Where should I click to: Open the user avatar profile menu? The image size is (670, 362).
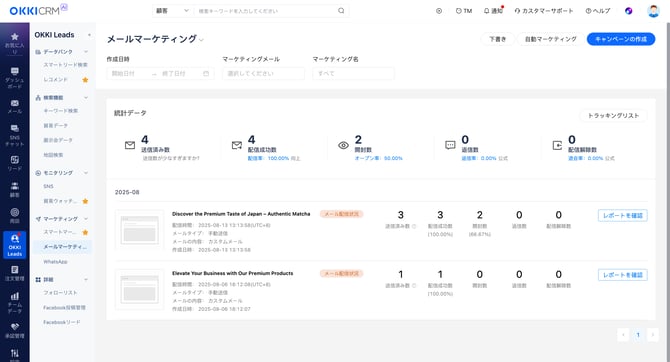(653, 11)
